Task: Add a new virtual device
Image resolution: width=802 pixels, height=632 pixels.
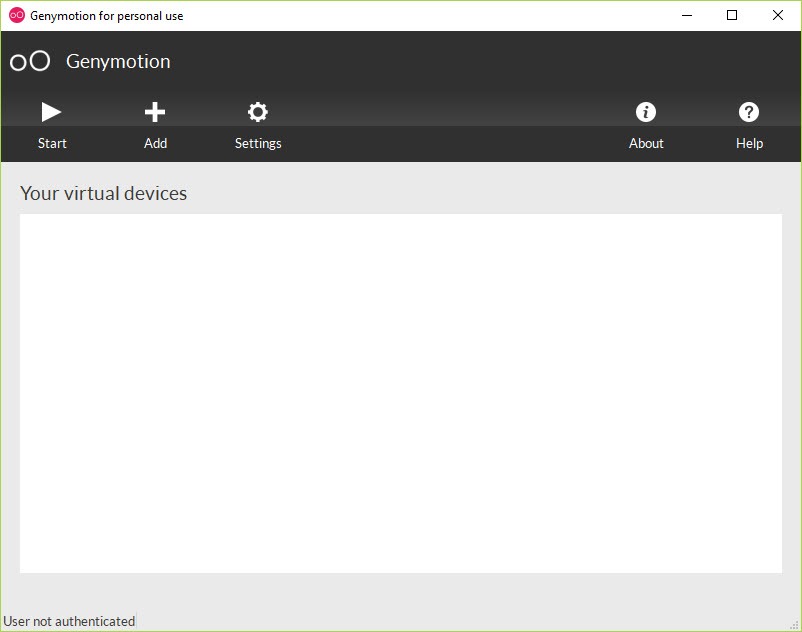Action: click(x=155, y=125)
